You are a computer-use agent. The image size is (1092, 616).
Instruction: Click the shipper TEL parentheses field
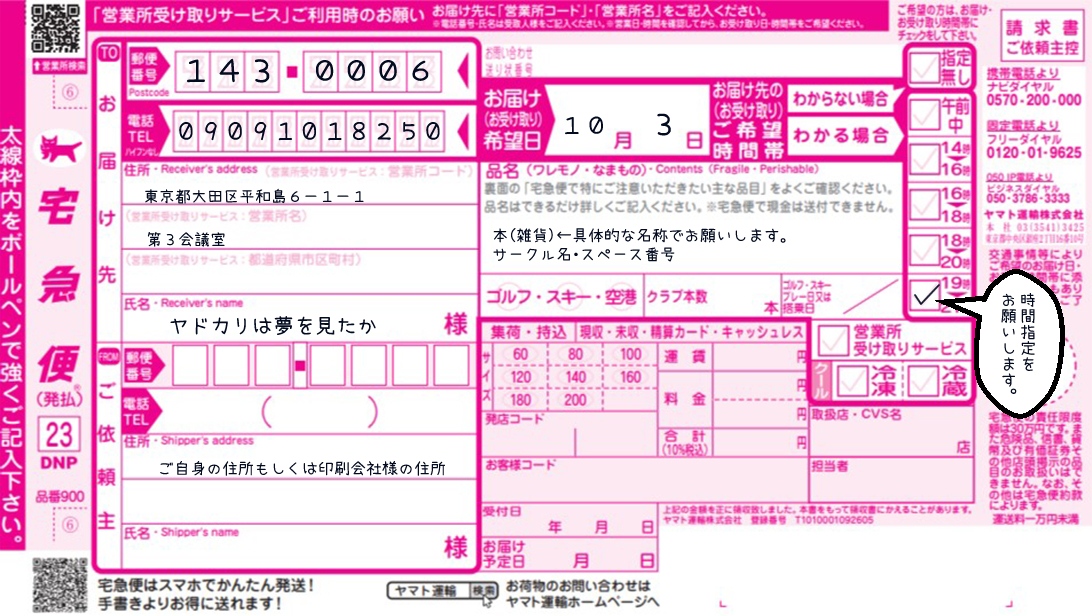click(x=320, y=412)
